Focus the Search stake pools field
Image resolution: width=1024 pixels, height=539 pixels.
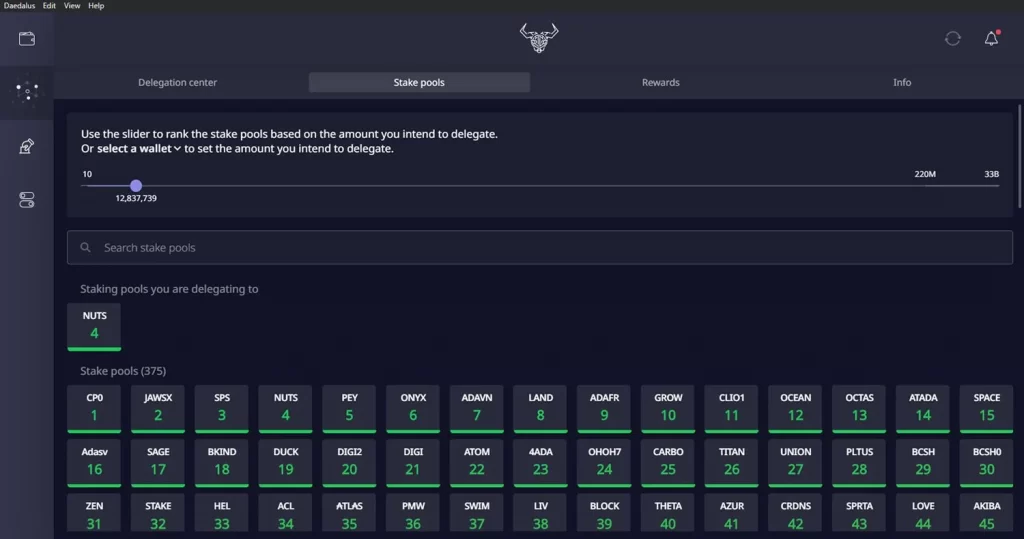(539, 248)
